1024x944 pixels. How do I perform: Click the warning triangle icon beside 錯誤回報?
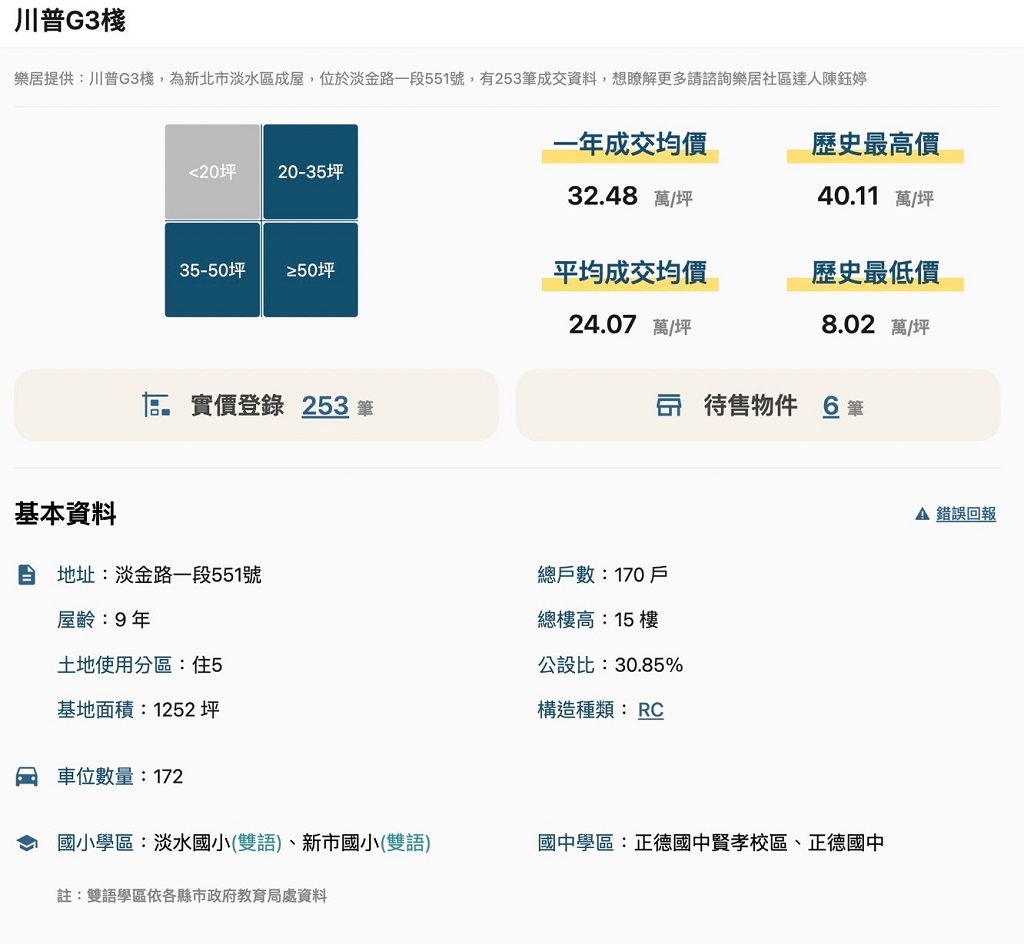[922, 514]
